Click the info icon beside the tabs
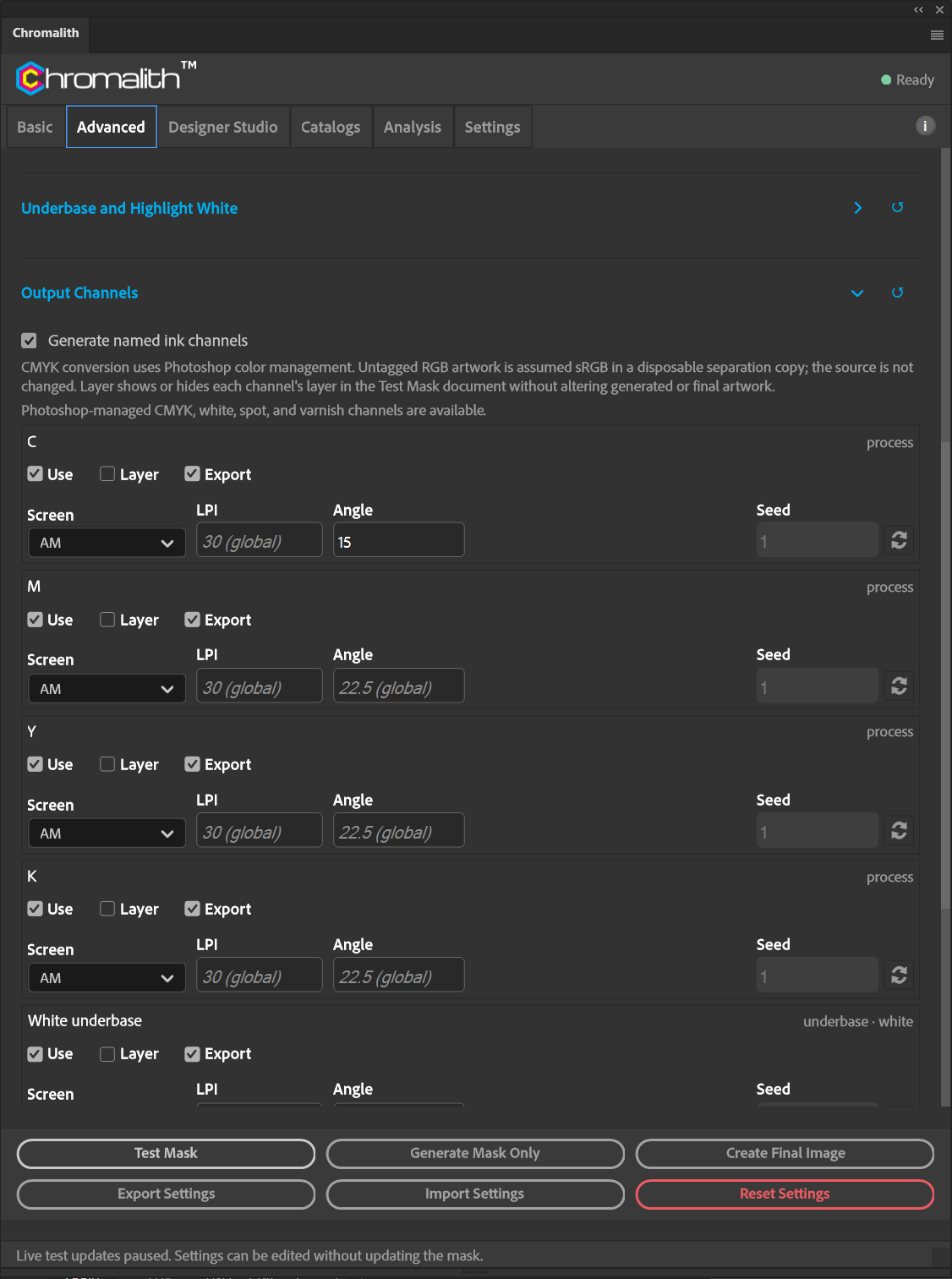The width and height of the screenshot is (952, 1279). (x=926, y=126)
